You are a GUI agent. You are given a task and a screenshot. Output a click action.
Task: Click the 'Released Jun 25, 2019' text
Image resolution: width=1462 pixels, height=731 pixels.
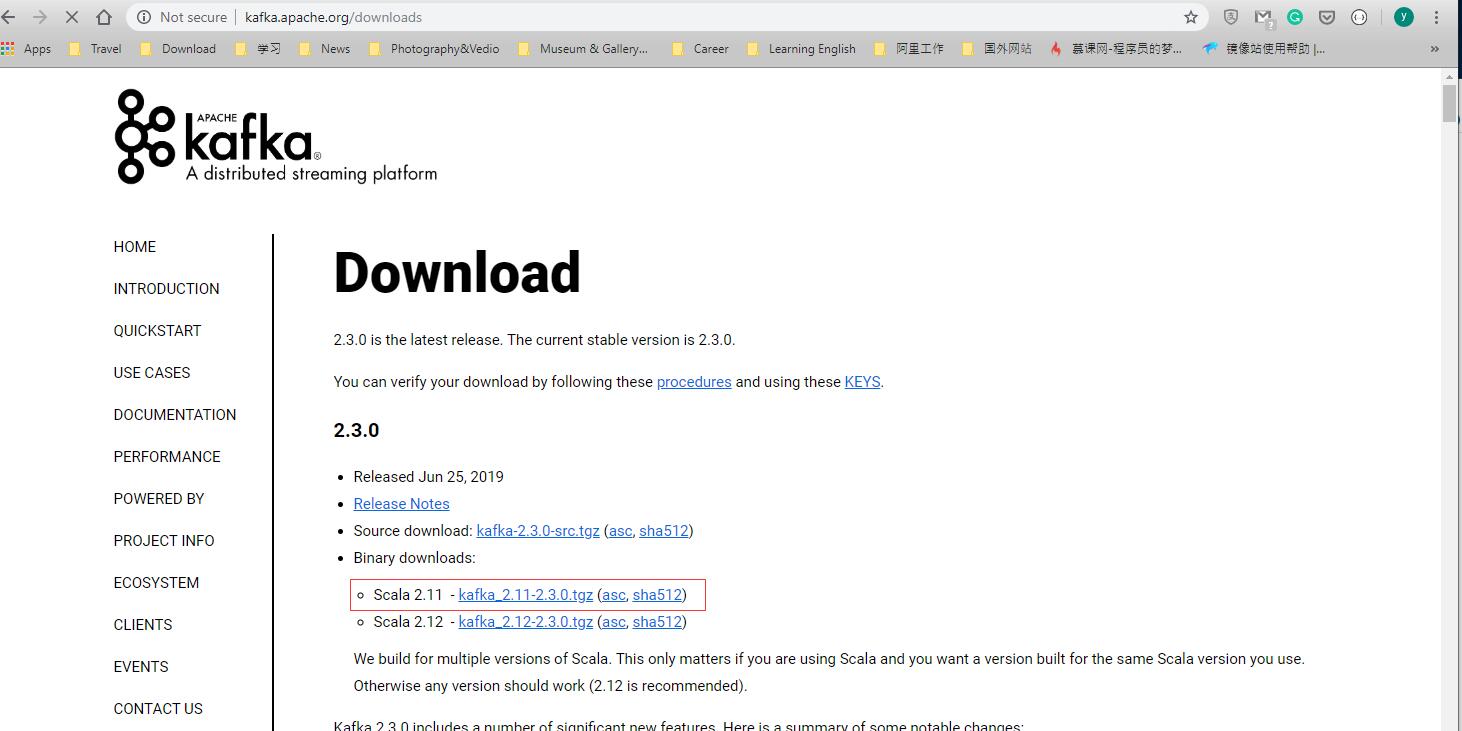tap(429, 477)
